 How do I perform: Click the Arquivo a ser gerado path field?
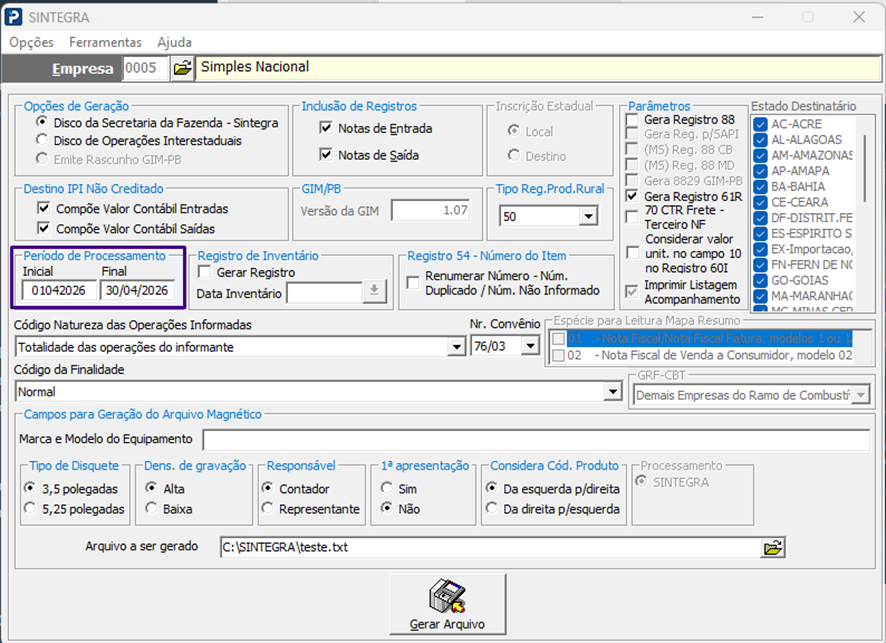point(490,547)
